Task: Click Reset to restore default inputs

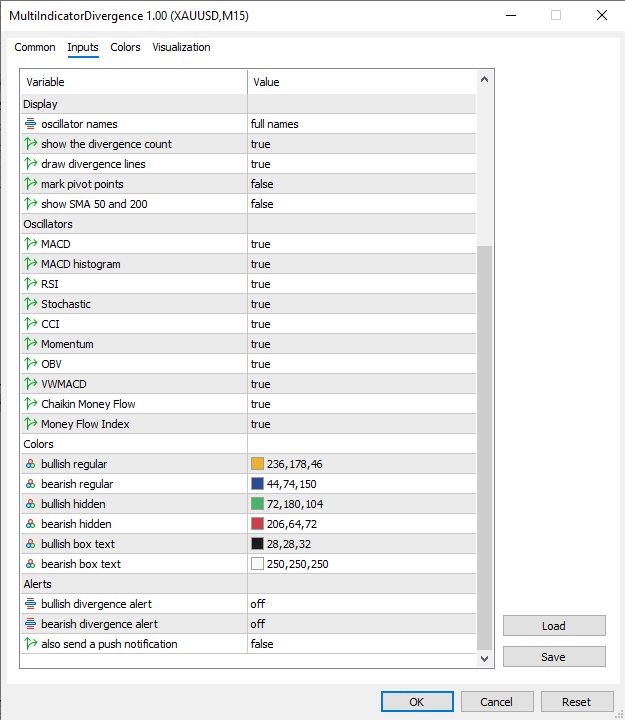Action: click(577, 702)
